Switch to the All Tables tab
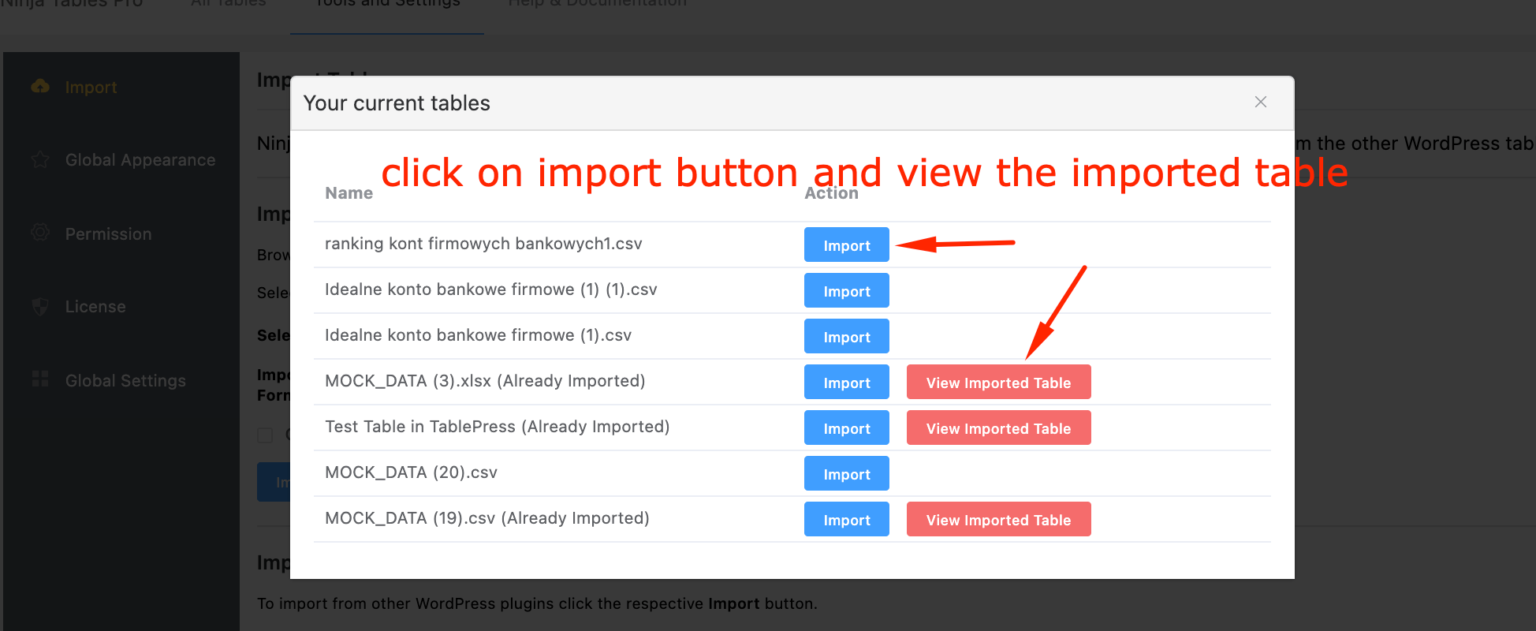The width and height of the screenshot is (1536, 631). [228, 5]
